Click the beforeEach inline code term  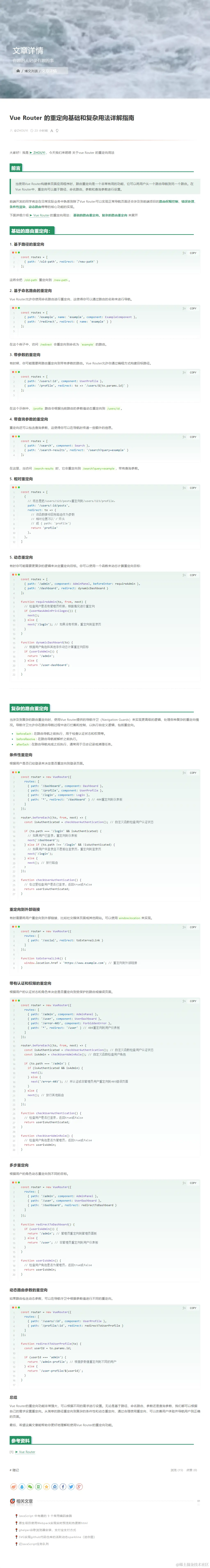click(24, 733)
